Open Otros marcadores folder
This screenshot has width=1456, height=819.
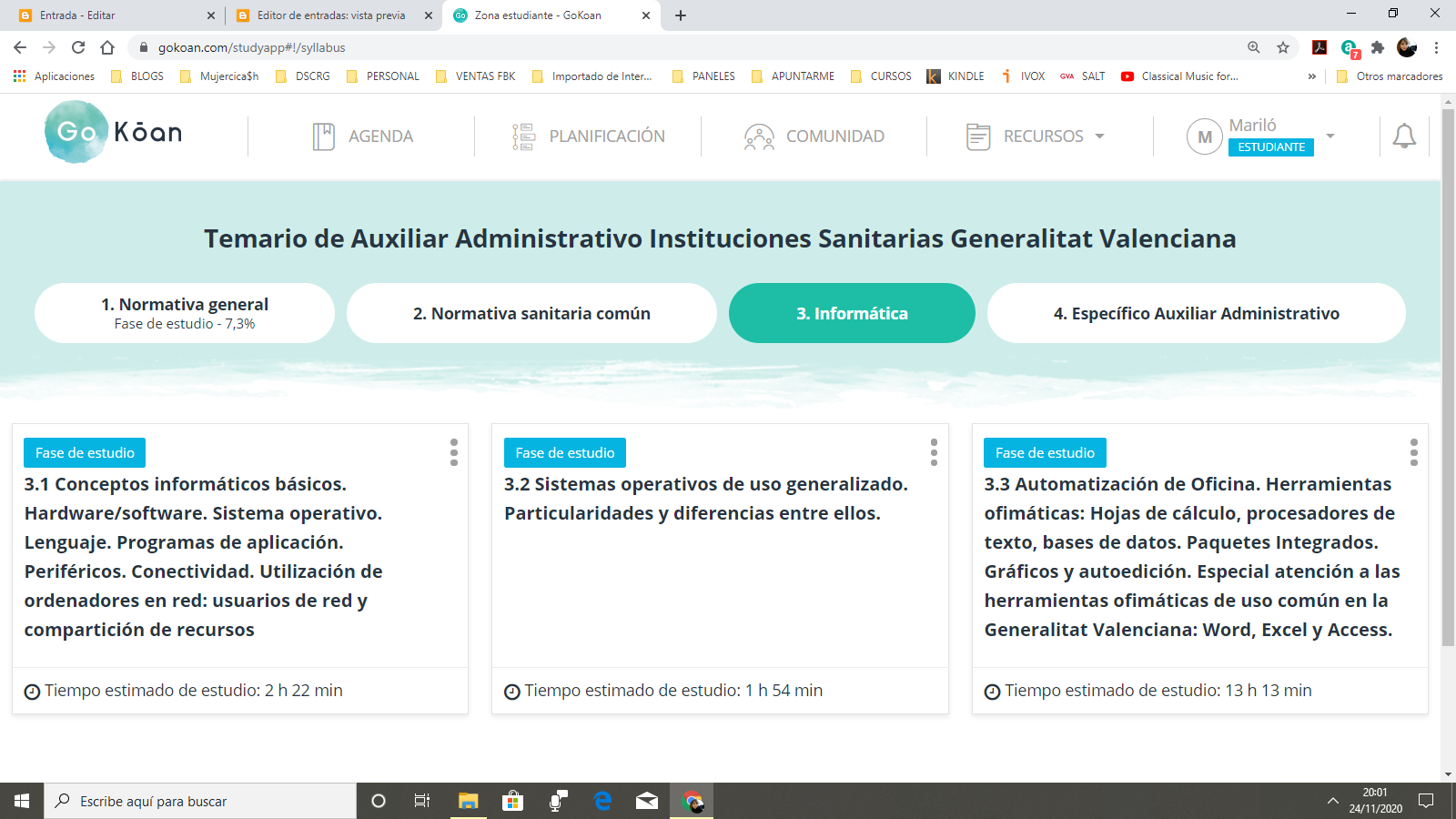1390,76
